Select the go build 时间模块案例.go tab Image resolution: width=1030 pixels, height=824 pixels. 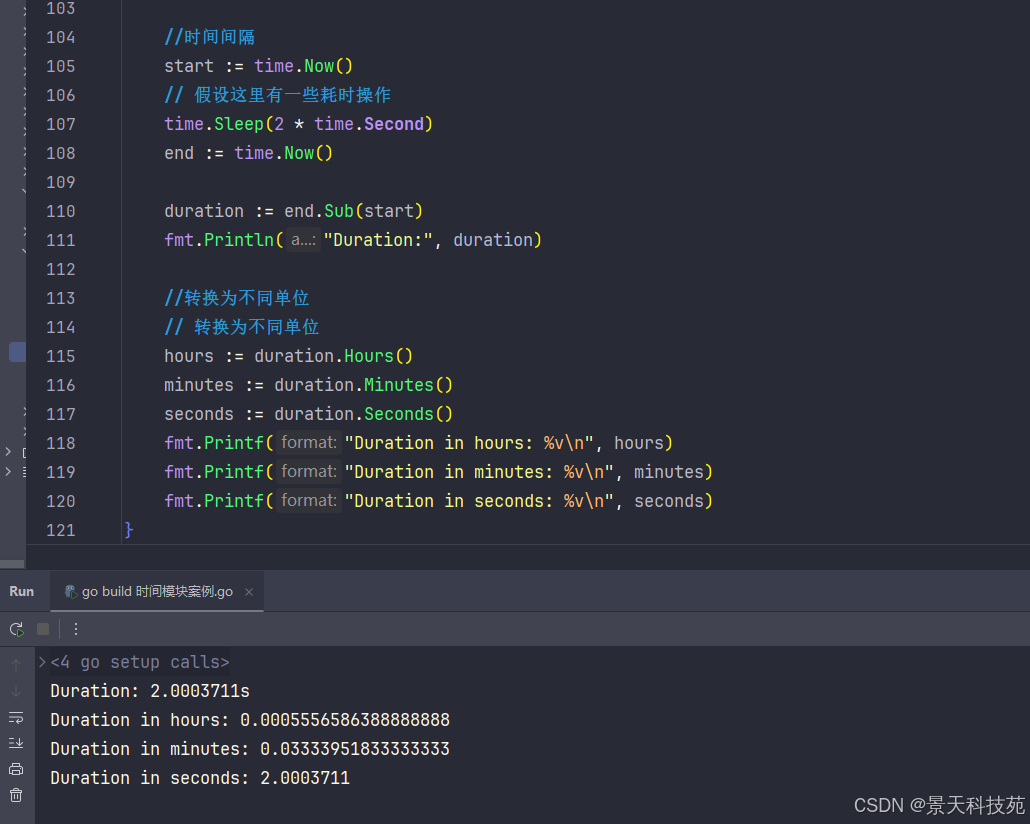point(157,591)
